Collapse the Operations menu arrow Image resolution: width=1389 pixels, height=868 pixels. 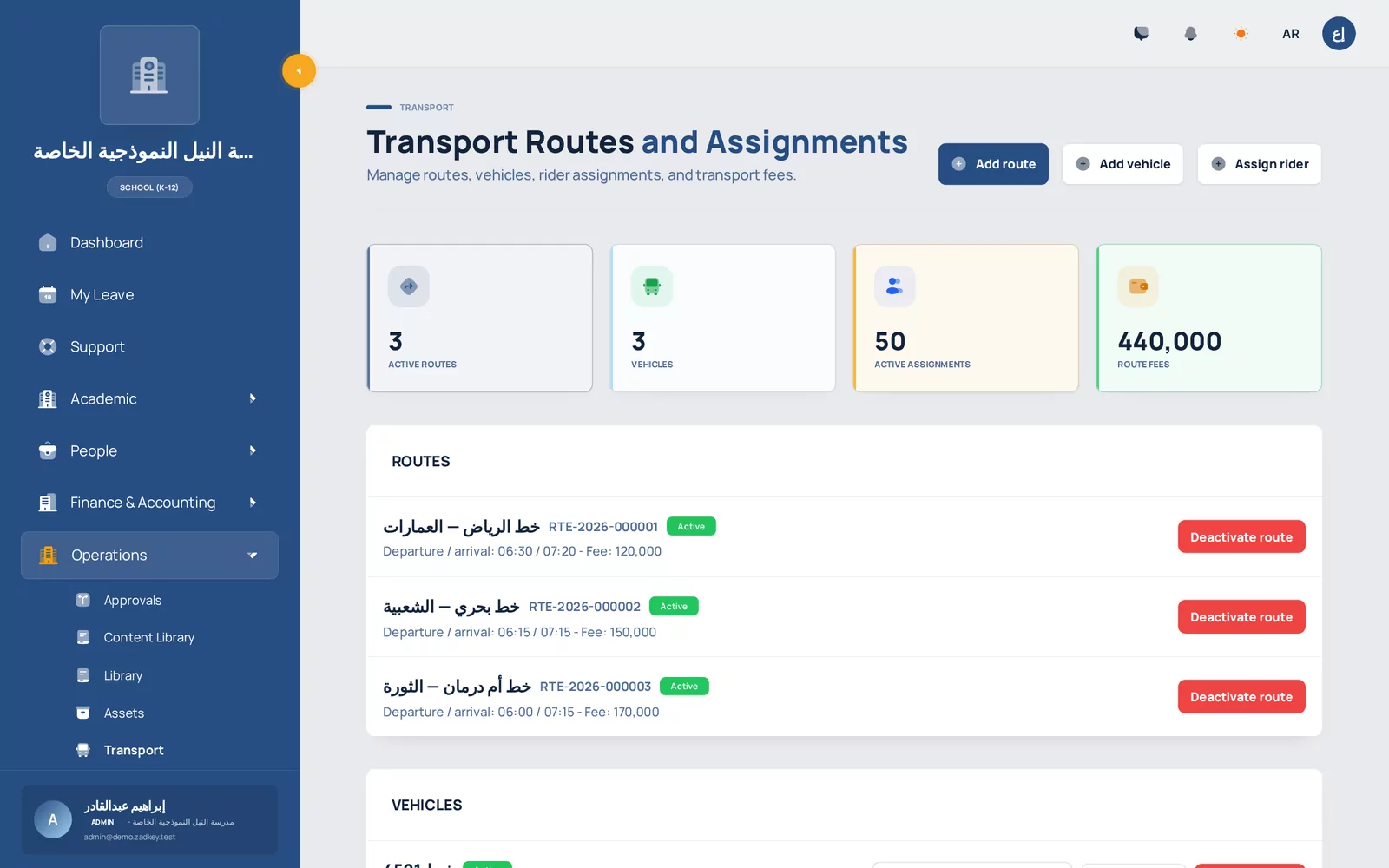(253, 556)
